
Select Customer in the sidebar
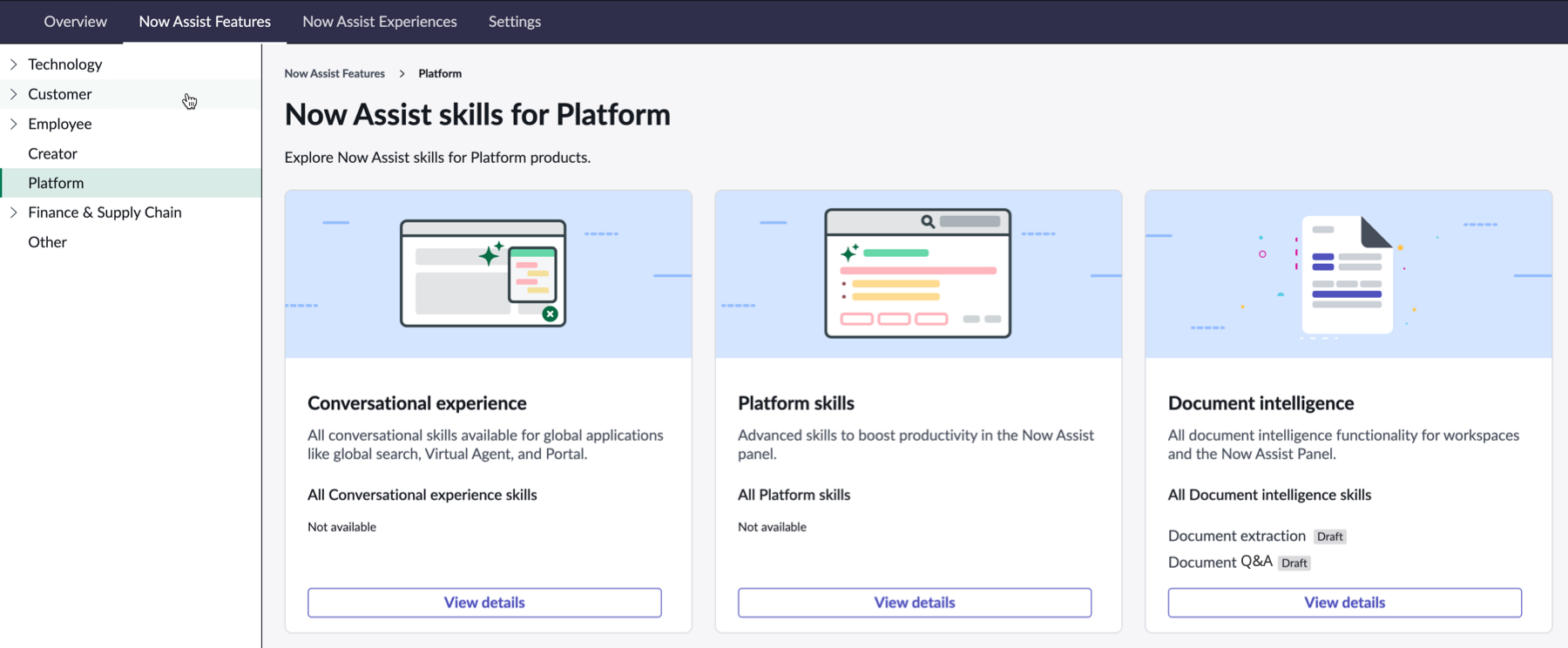(x=60, y=94)
